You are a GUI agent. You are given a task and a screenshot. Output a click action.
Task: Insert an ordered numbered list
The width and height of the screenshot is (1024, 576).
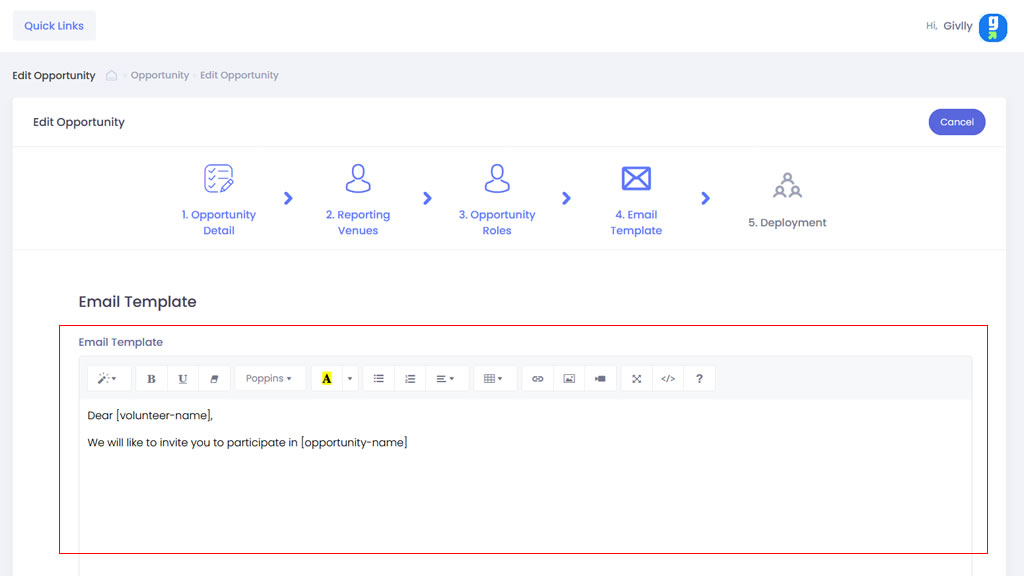pyautogui.click(x=410, y=379)
